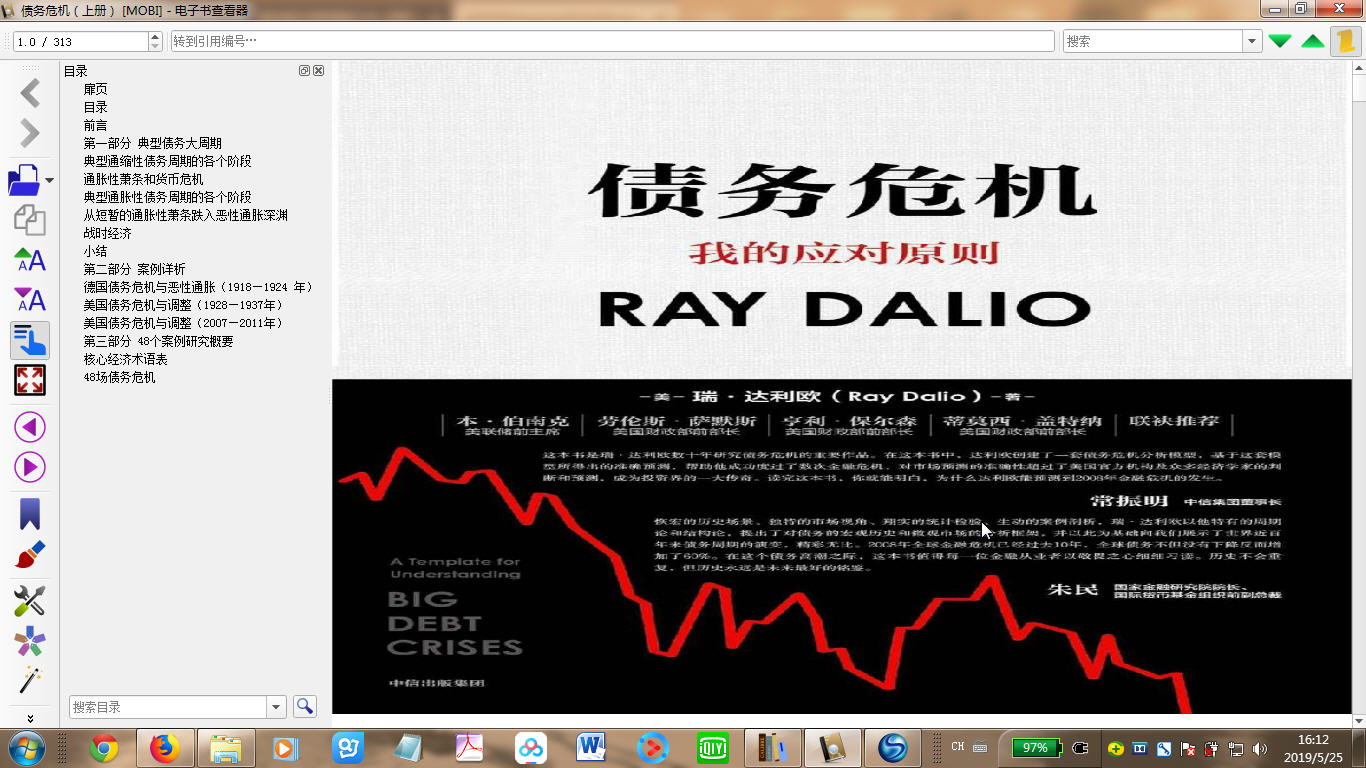1366x768 pixels.
Task: Switch to Firefox in the taskbar
Action: click(164, 748)
